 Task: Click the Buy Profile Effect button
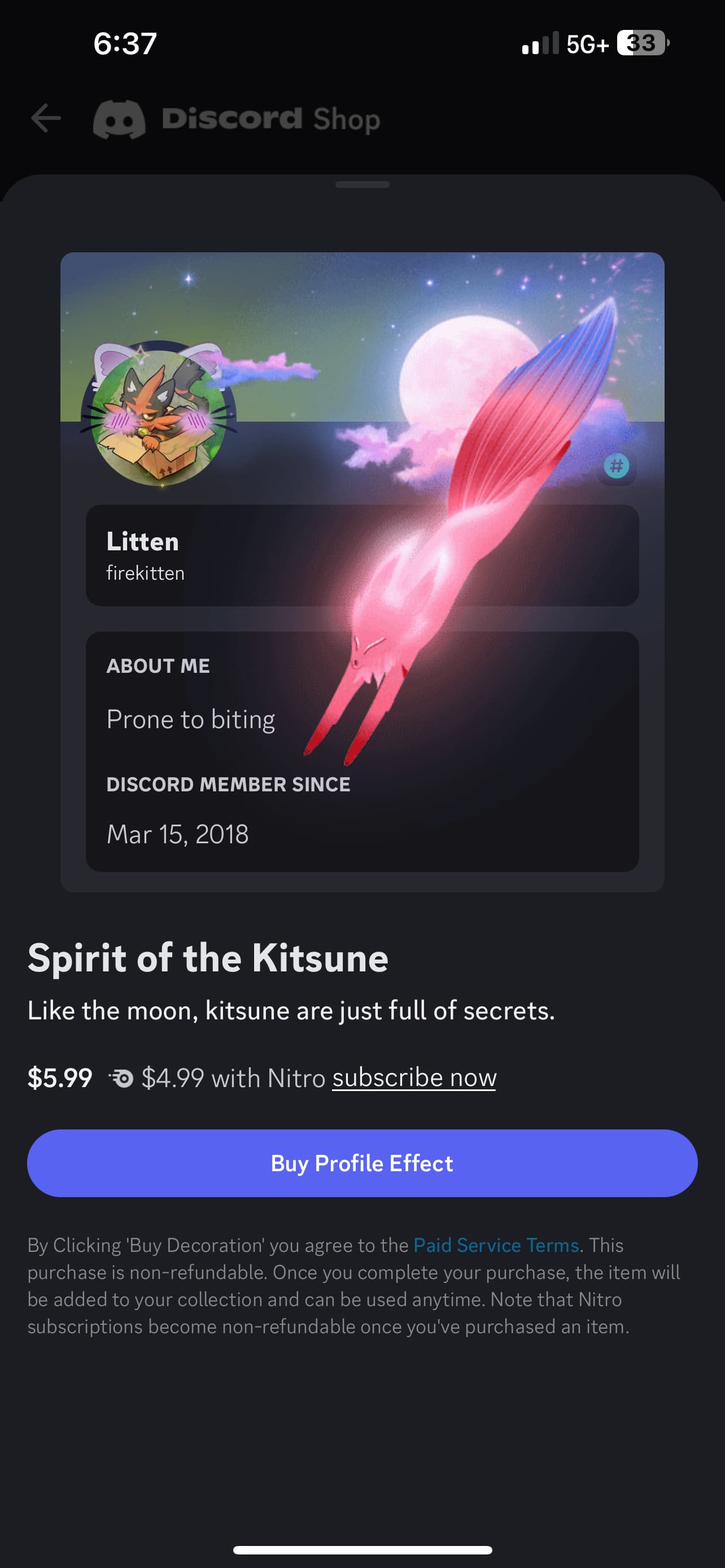click(362, 1163)
